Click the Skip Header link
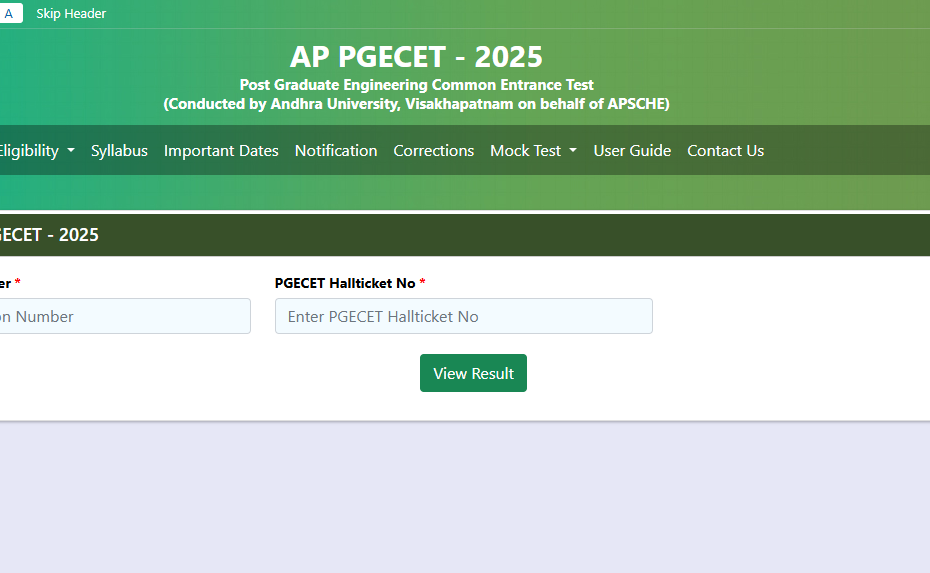 click(71, 14)
